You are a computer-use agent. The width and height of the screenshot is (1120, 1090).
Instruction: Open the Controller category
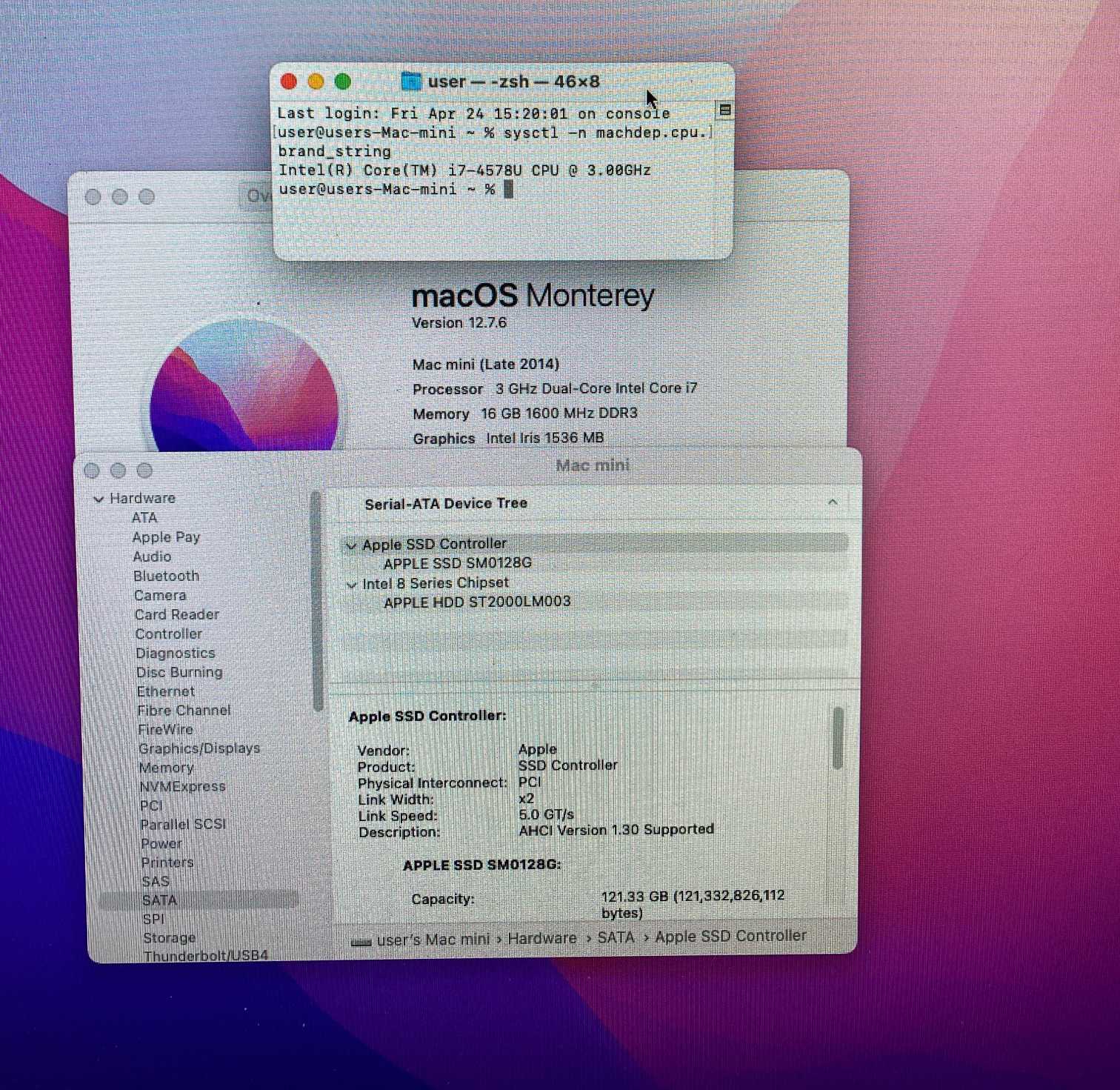click(169, 634)
